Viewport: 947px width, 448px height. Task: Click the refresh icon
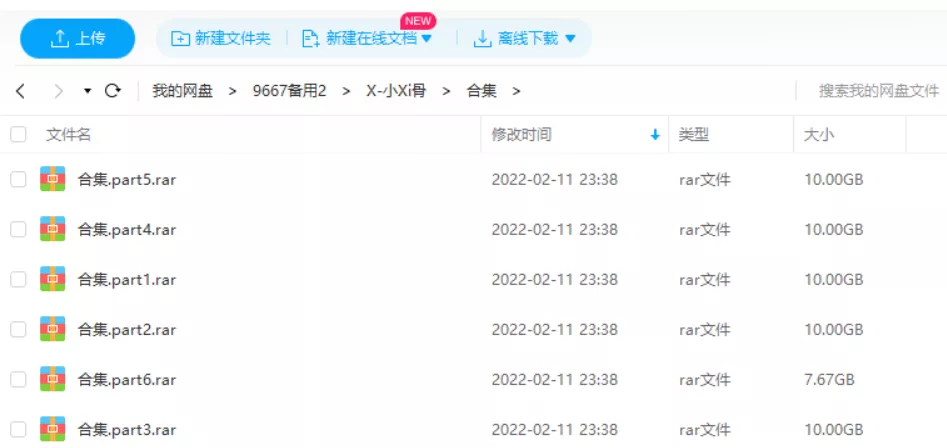click(x=113, y=91)
